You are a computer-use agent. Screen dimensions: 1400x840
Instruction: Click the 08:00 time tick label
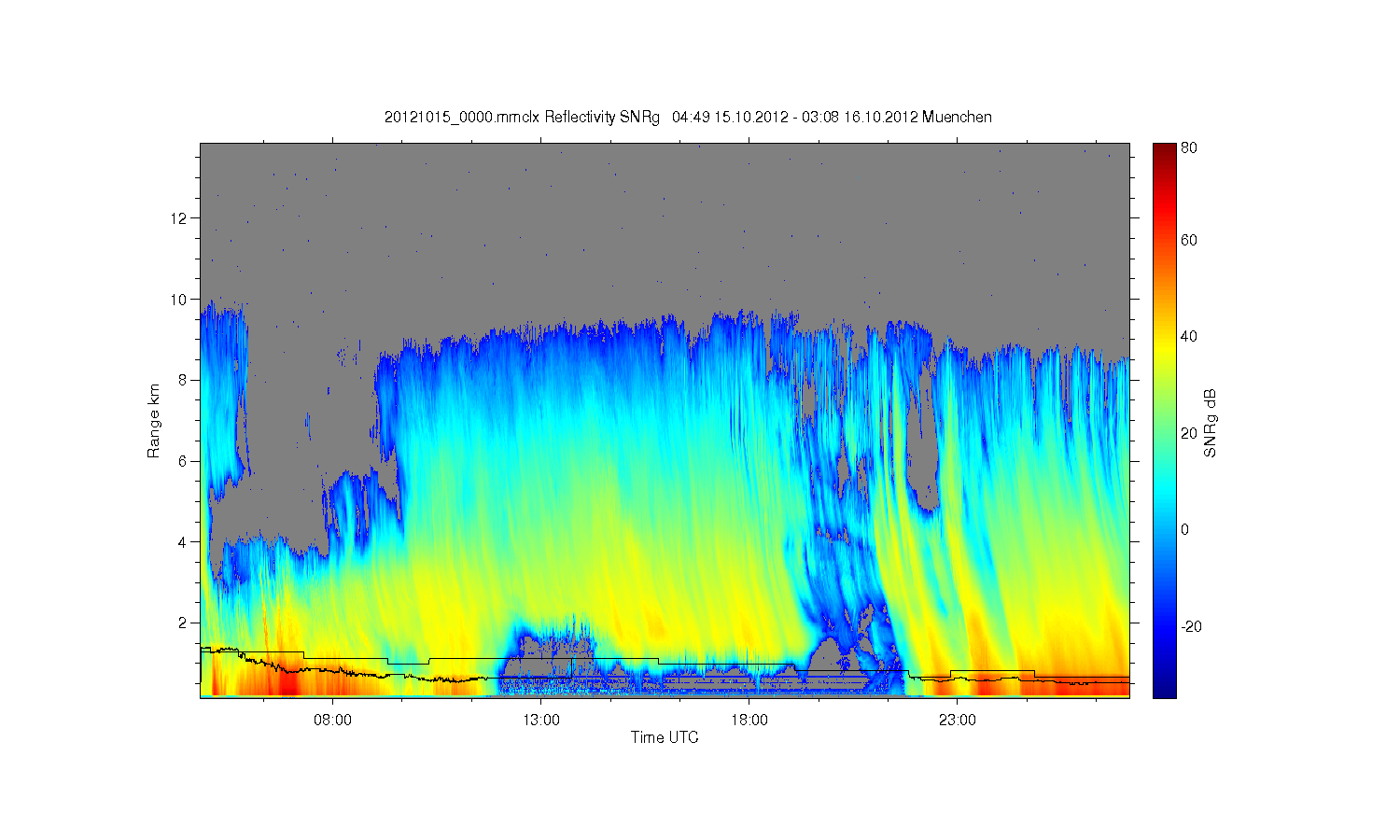(x=332, y=720)
